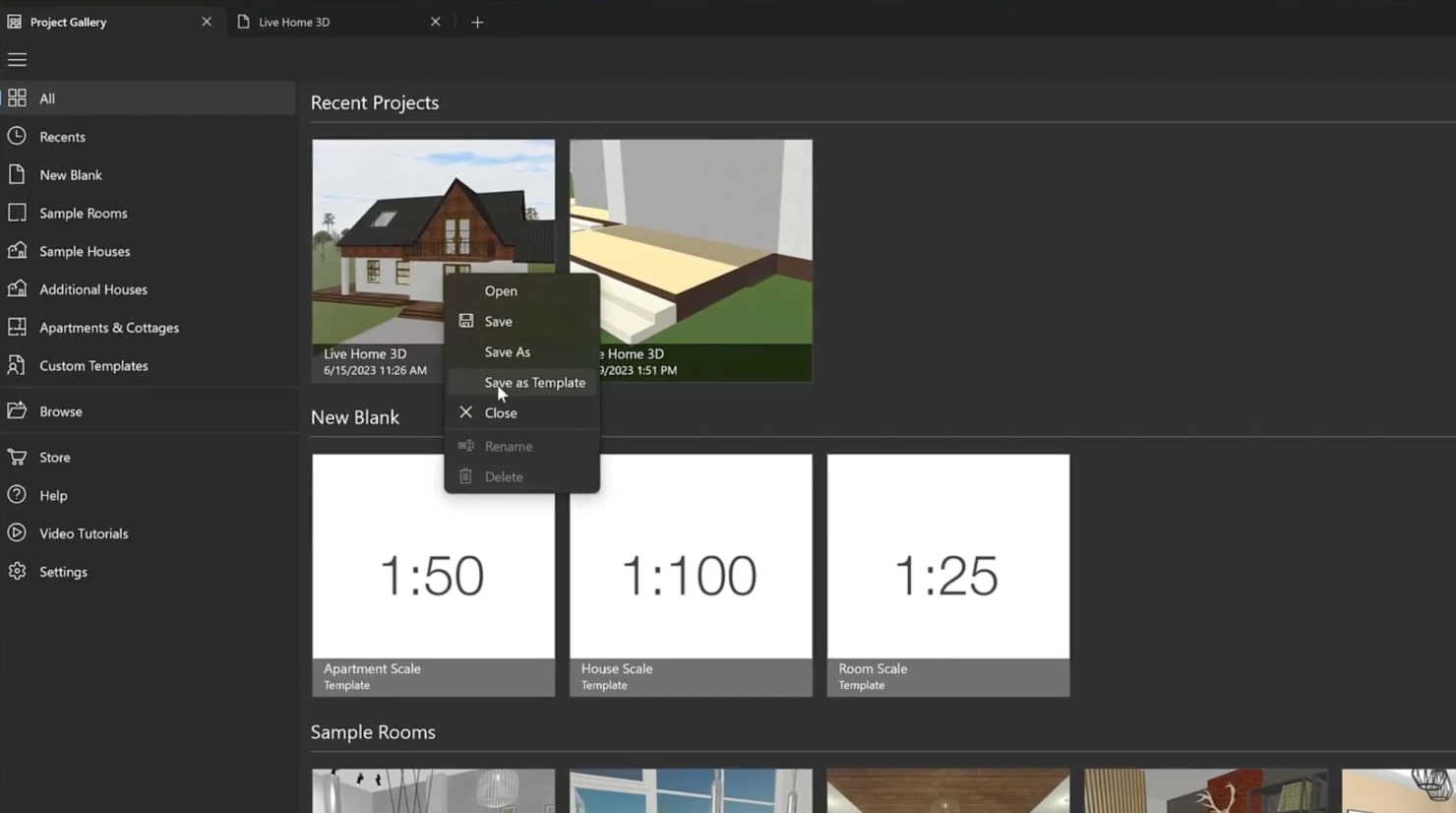Choose Delete from the context menu
This screenshot has width=1456, height=813.
pyautogui.click(x=522, y=476)
